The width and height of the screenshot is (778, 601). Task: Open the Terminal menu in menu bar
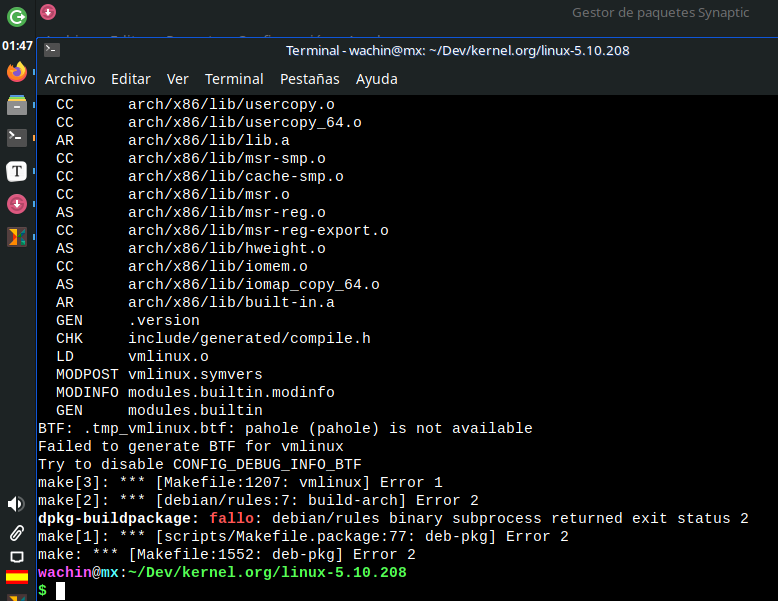coord(234,79)
